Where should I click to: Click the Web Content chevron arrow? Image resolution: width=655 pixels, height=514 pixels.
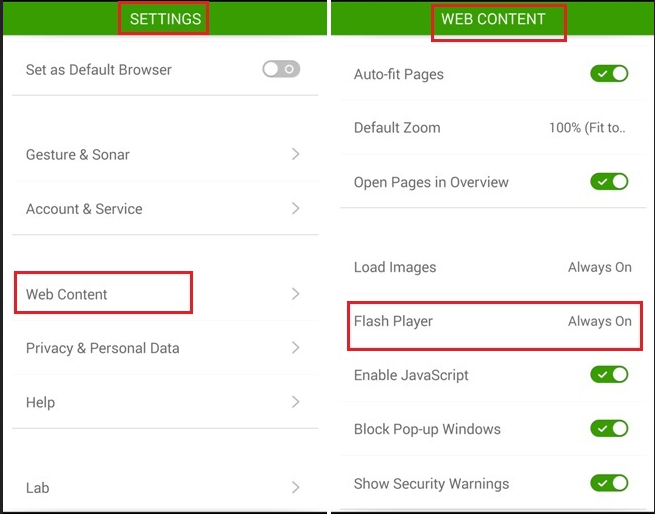pyautogui.click(x=295, y=294)
